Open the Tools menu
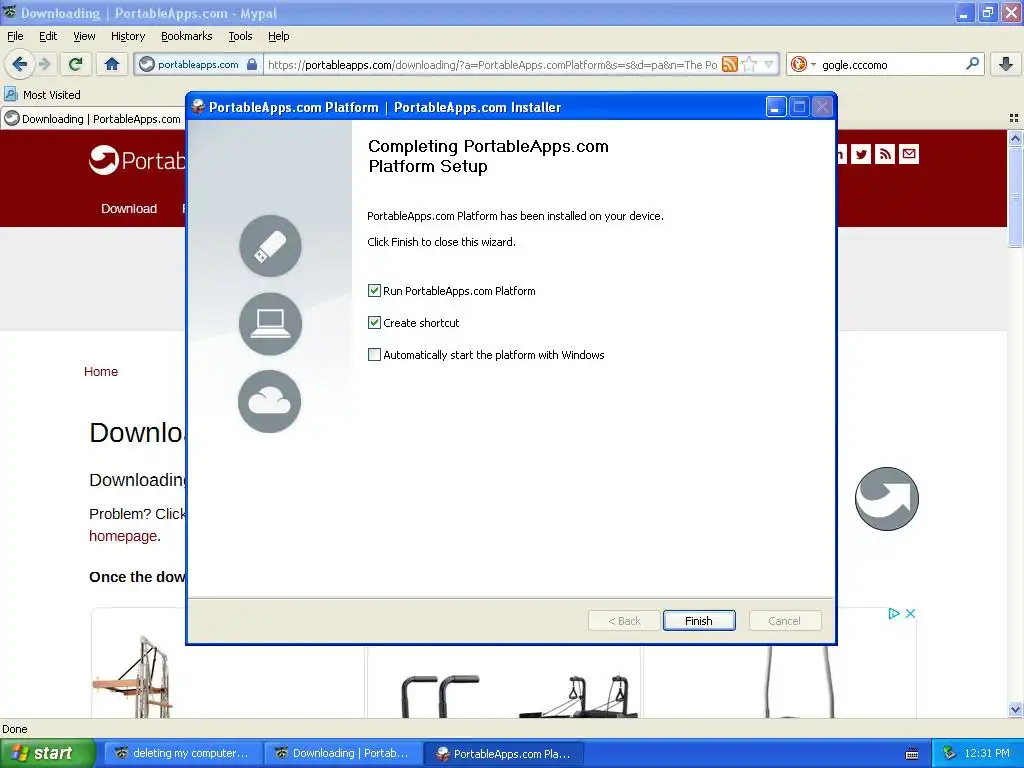Viewport: 1024px width, 768px height. [x=240, y=36]
